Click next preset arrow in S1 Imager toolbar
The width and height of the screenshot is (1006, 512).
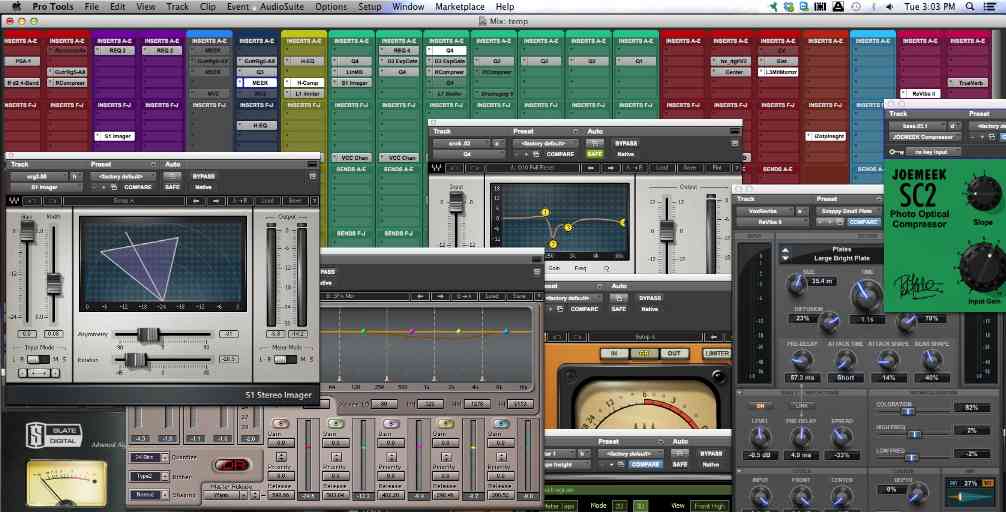[217, 201]
